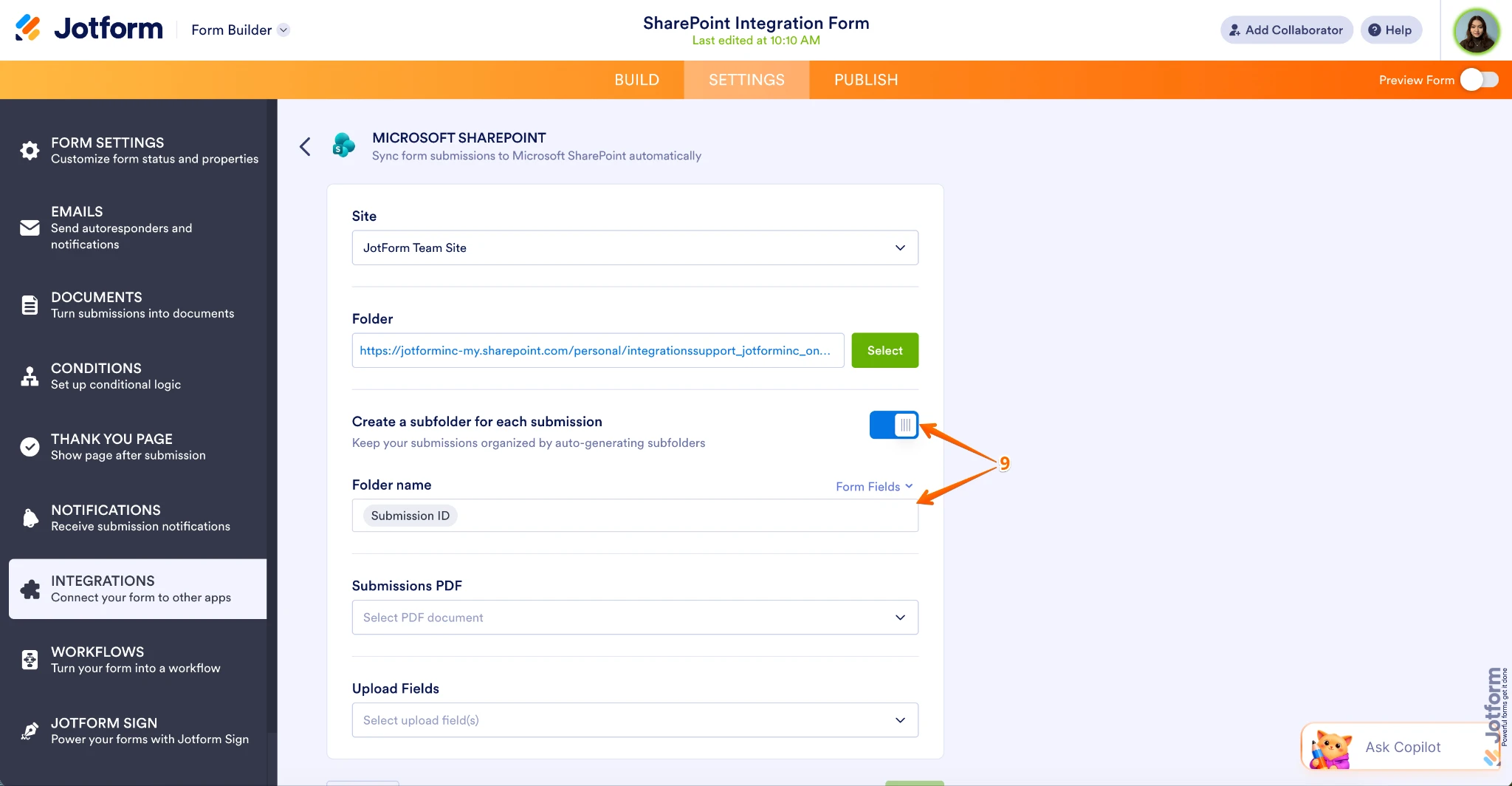Click the green Select folder button

884,350
